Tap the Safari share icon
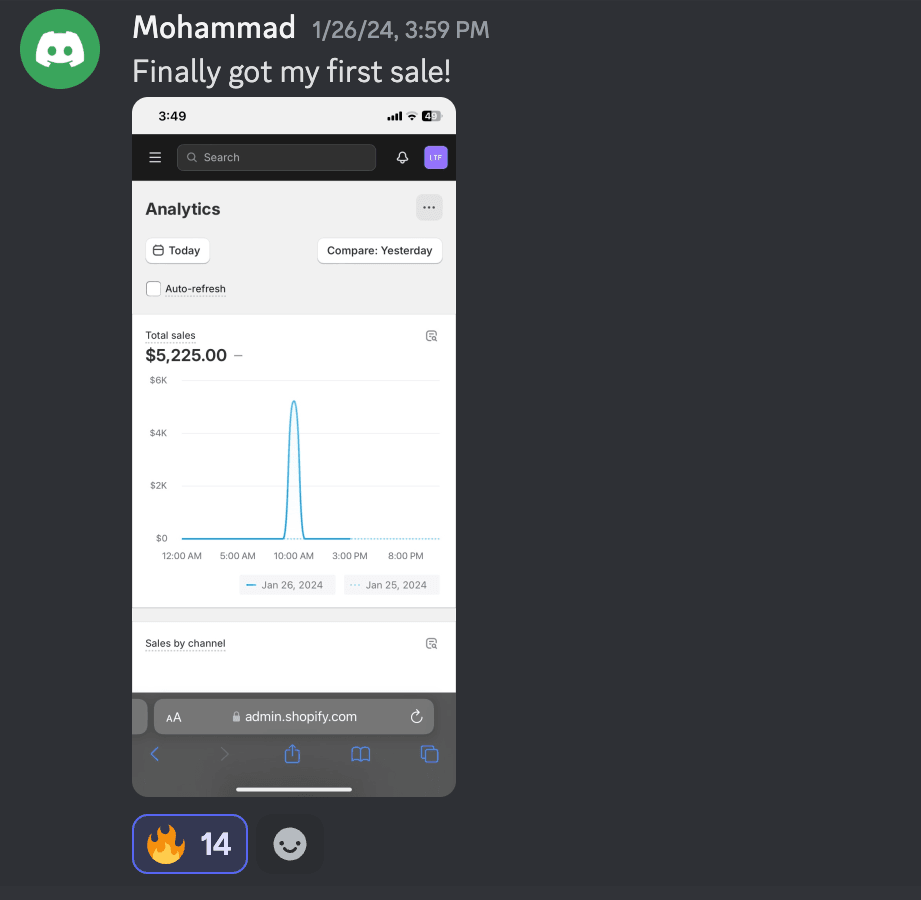Viewport: 921px width, 900px height. 292,754
